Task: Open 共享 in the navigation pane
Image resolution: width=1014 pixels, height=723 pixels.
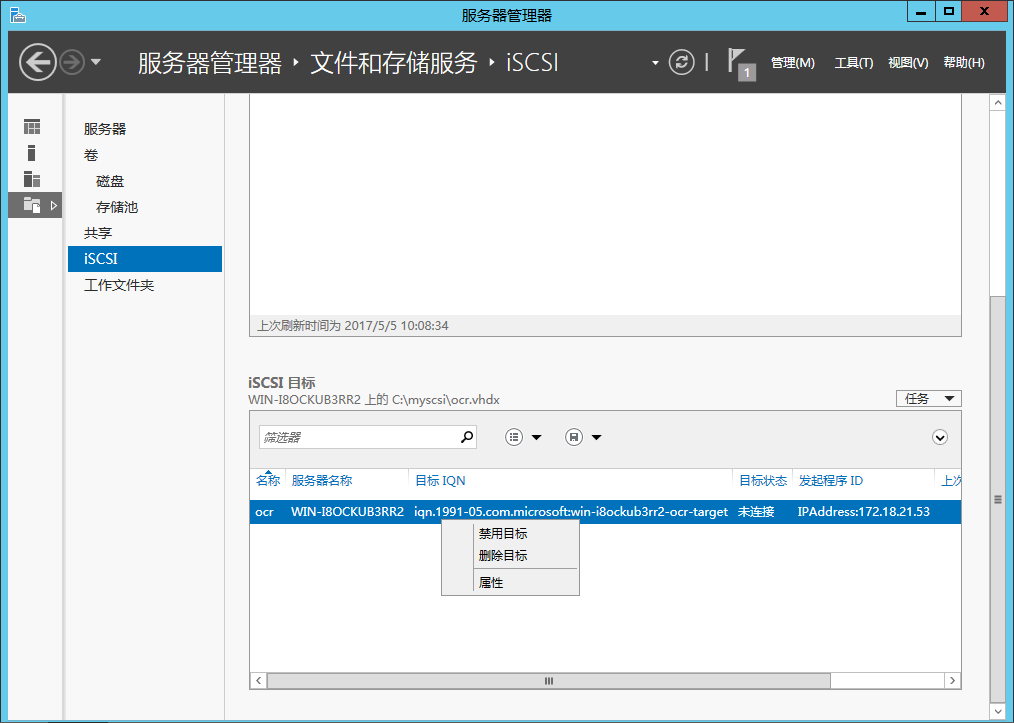Action: [98, 233]
